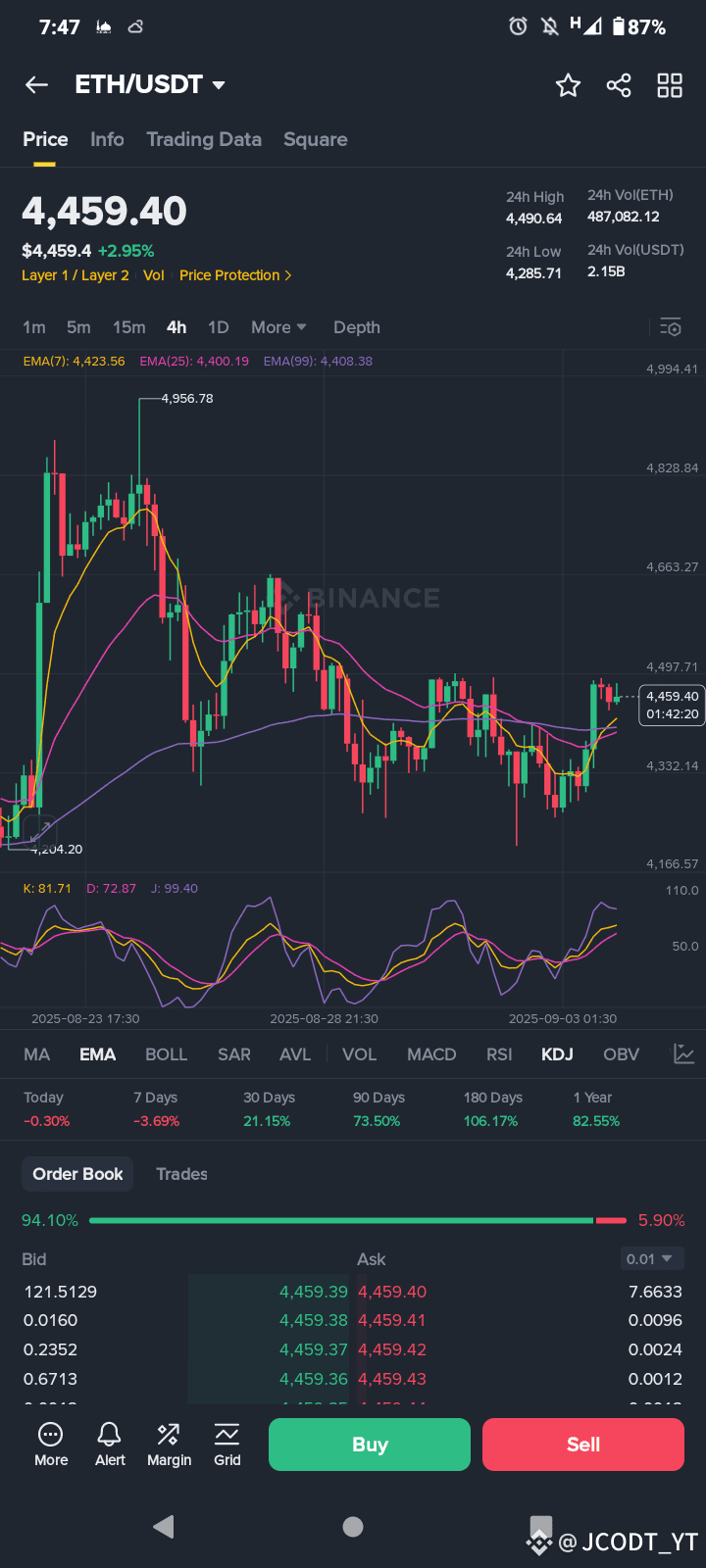Screen dimensions: 706x1568
Task: Open the share icon
Action: pyautogui.click(x=619, y=85)
